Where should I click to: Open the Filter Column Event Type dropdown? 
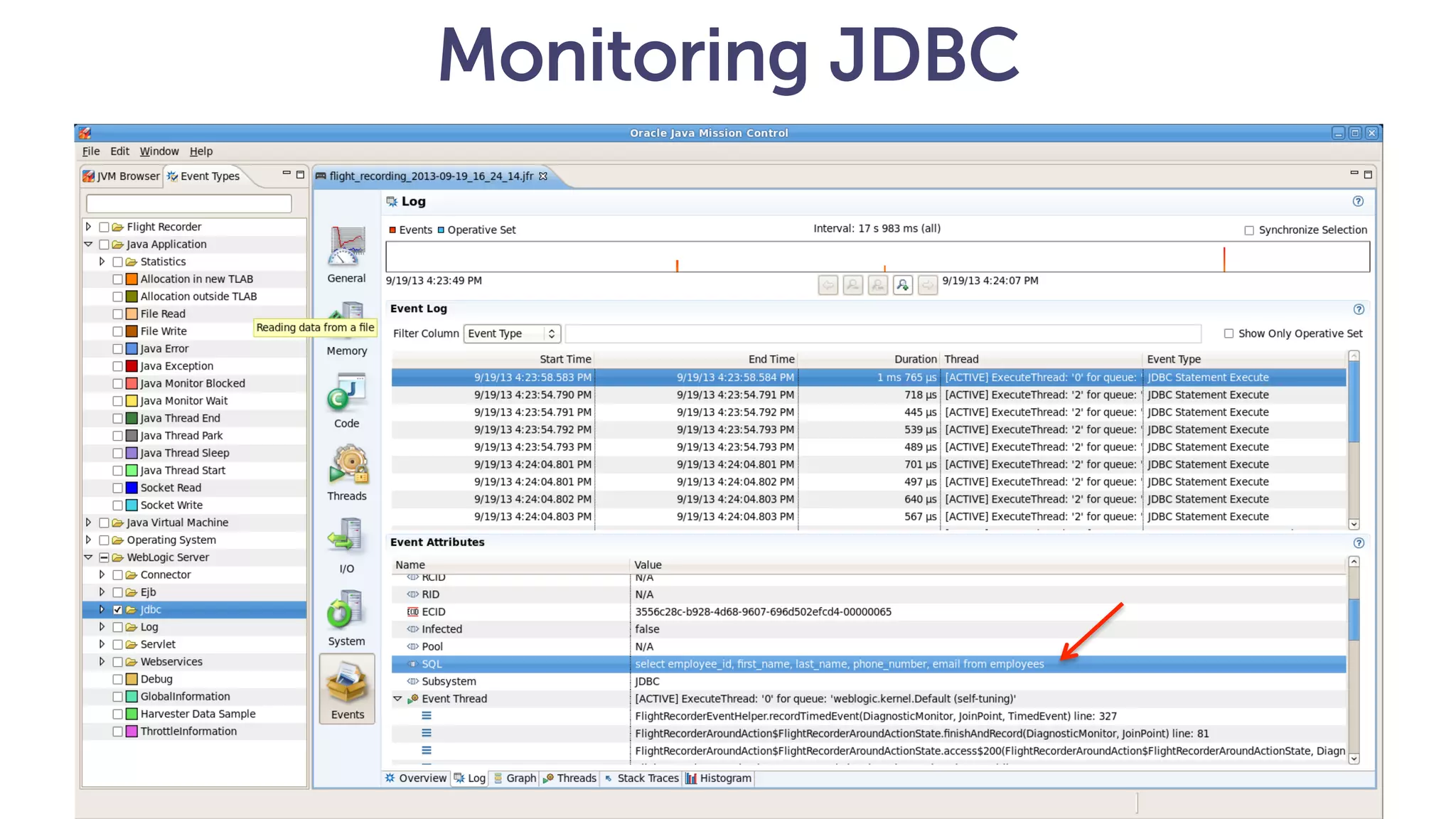pos(512,333)
